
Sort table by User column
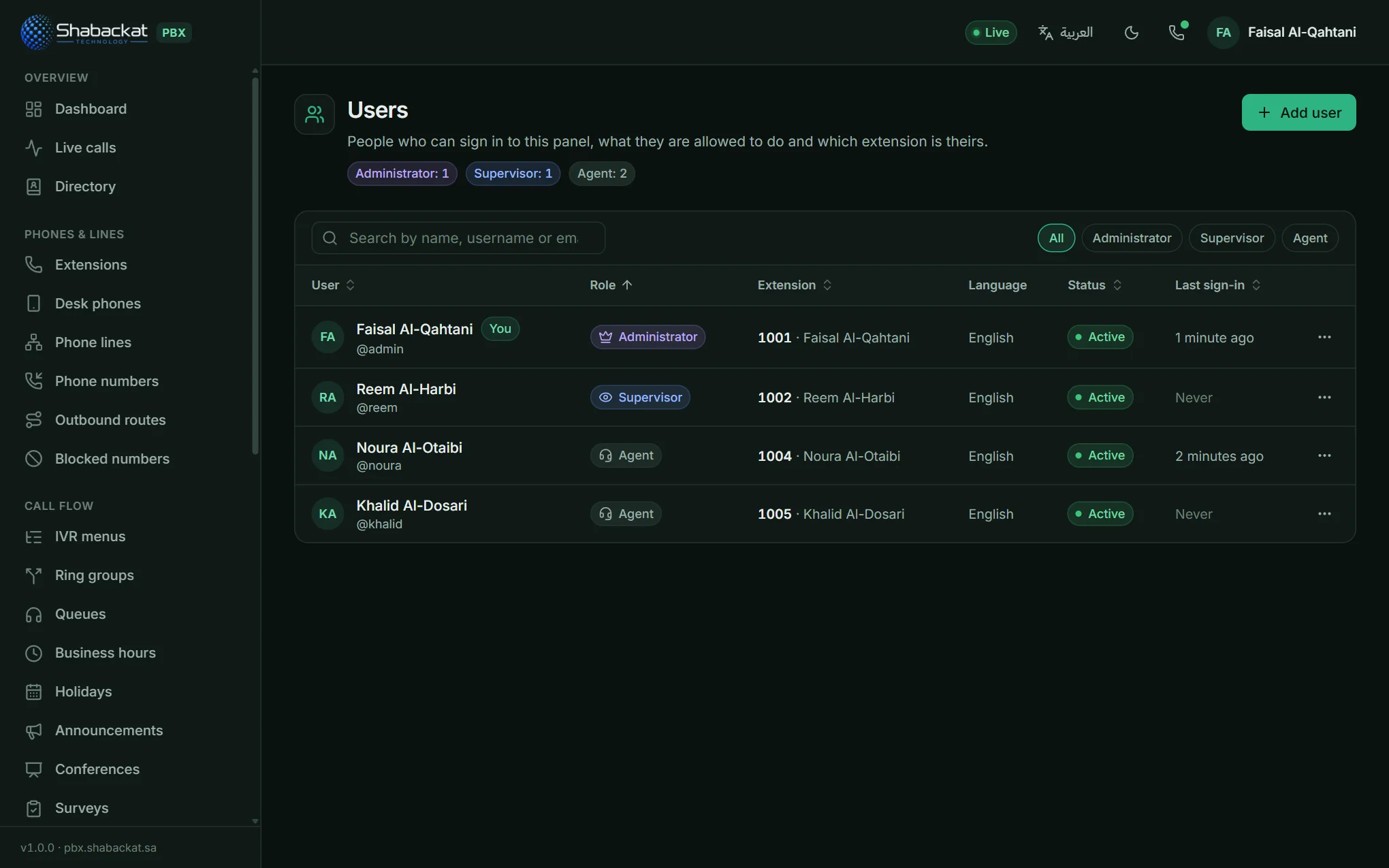pyautogui.click(x=333, y=285)
